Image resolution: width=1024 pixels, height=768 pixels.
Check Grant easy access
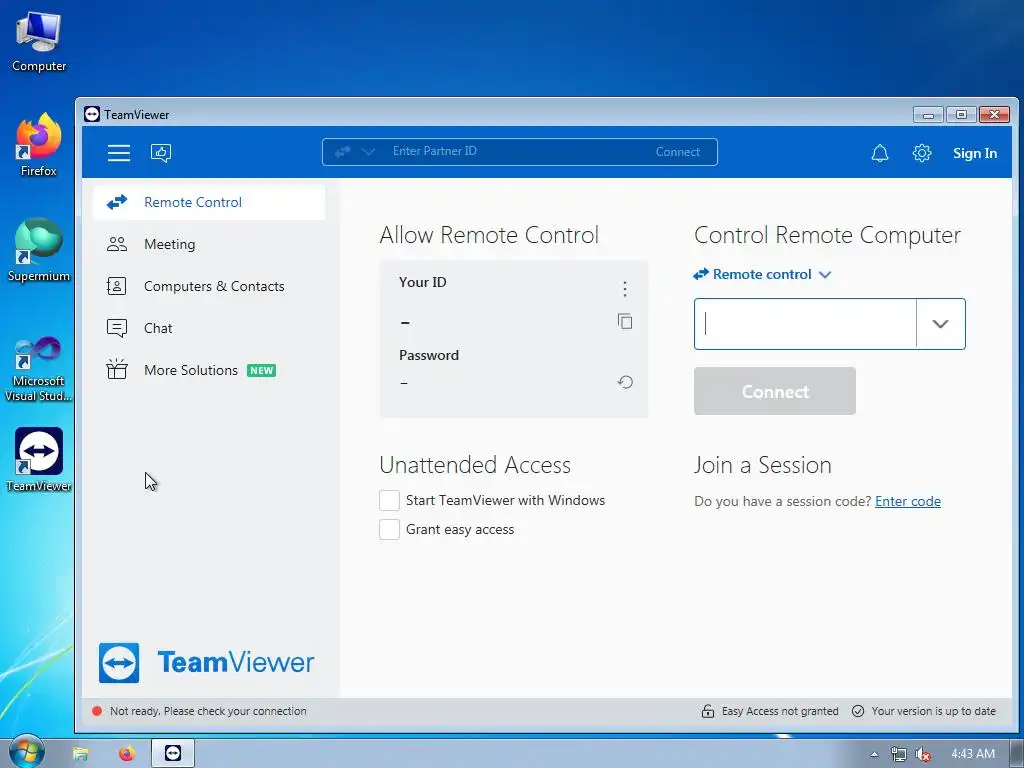point(389,529)
